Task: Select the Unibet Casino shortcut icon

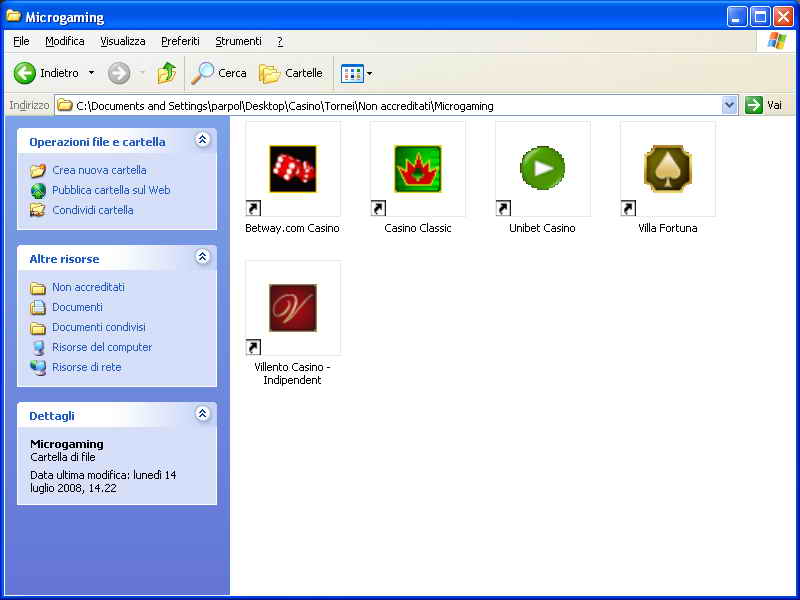Action: [x=543, y=169]
